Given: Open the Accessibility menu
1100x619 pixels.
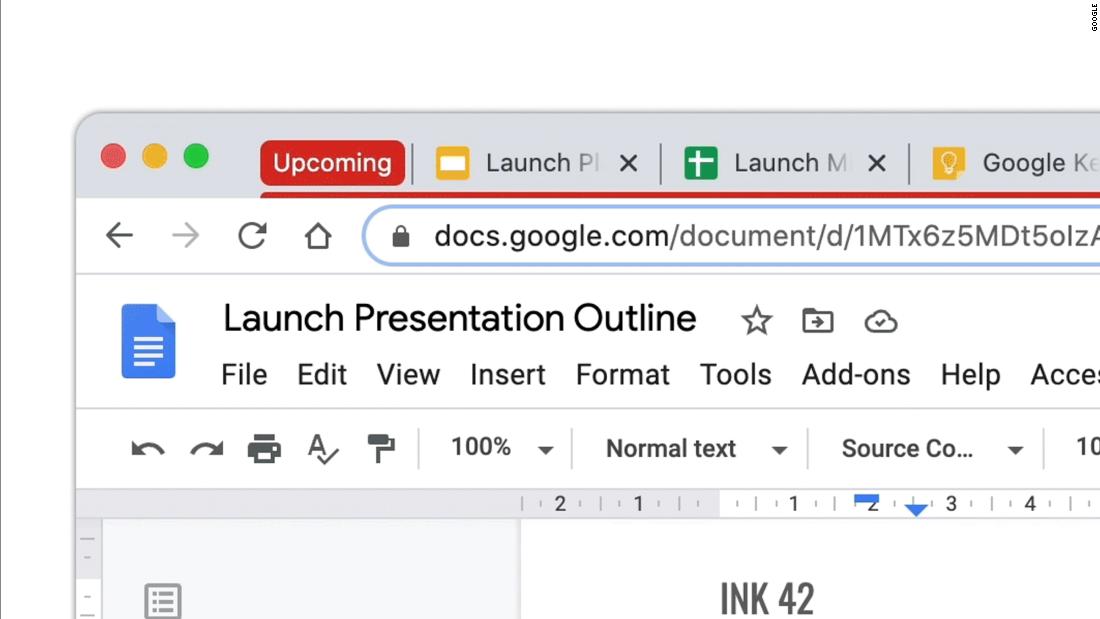Looking at the screenshot, I should pyautogui.click(x=1065, y=375).
